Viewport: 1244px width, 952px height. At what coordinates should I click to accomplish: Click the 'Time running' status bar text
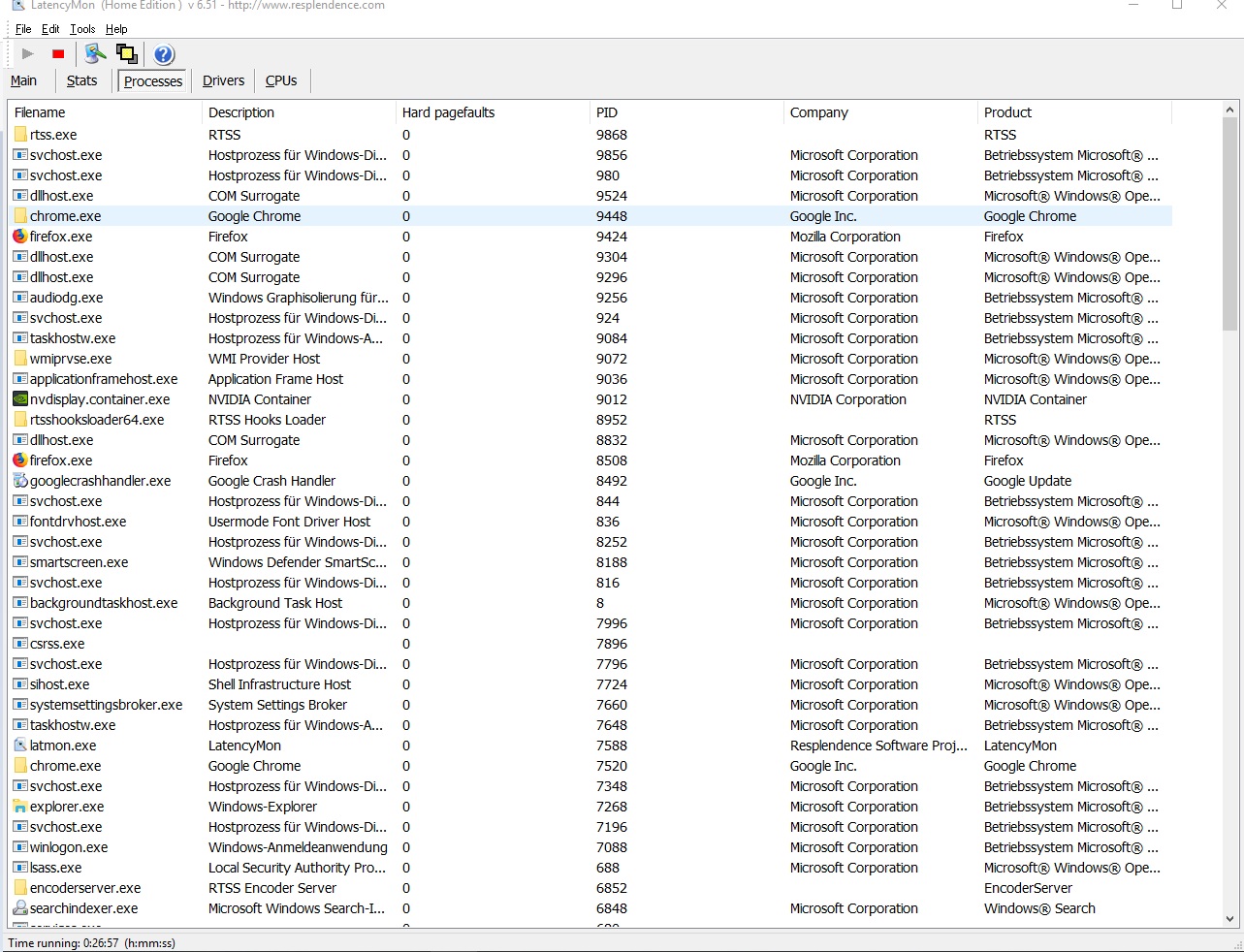click(x=91, y=942)
